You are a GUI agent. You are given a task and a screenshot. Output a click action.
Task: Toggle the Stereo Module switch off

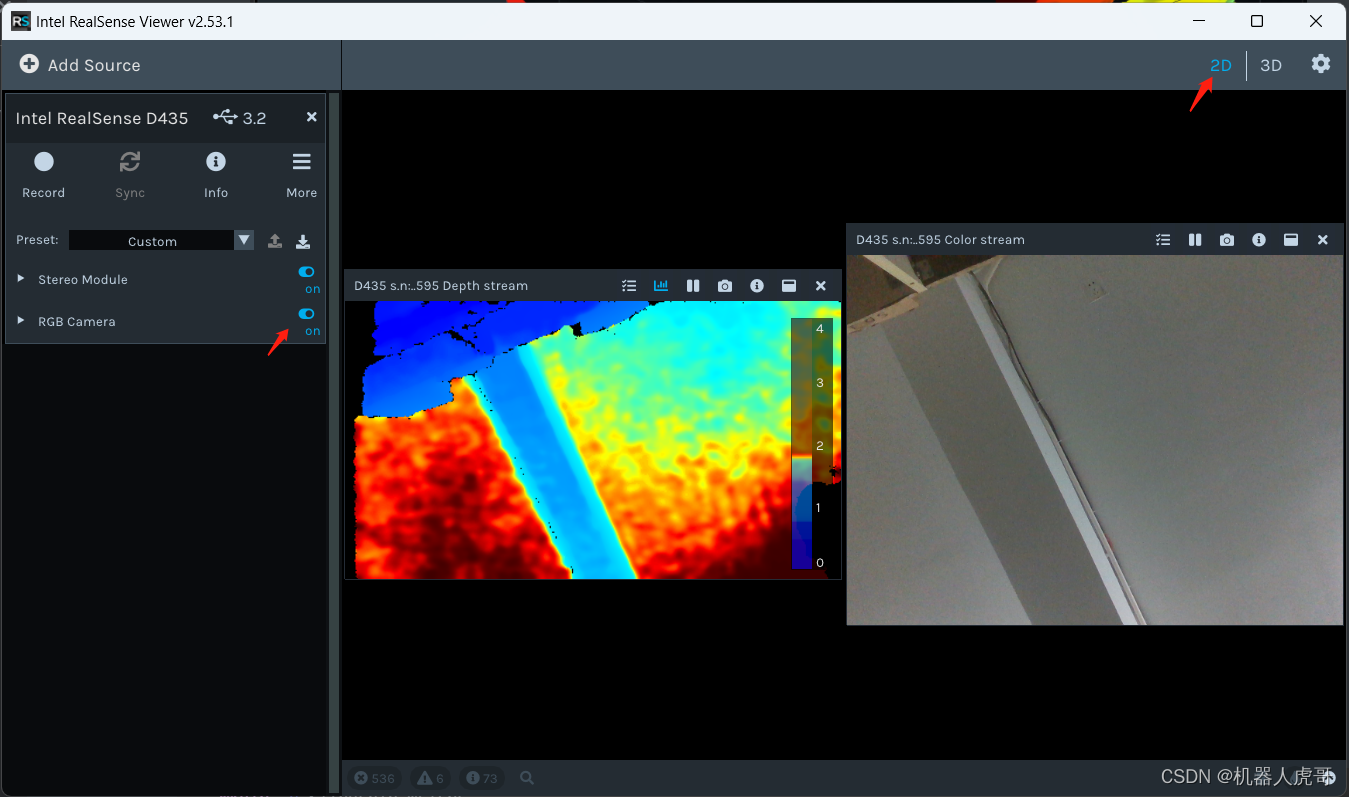(307, 272)
